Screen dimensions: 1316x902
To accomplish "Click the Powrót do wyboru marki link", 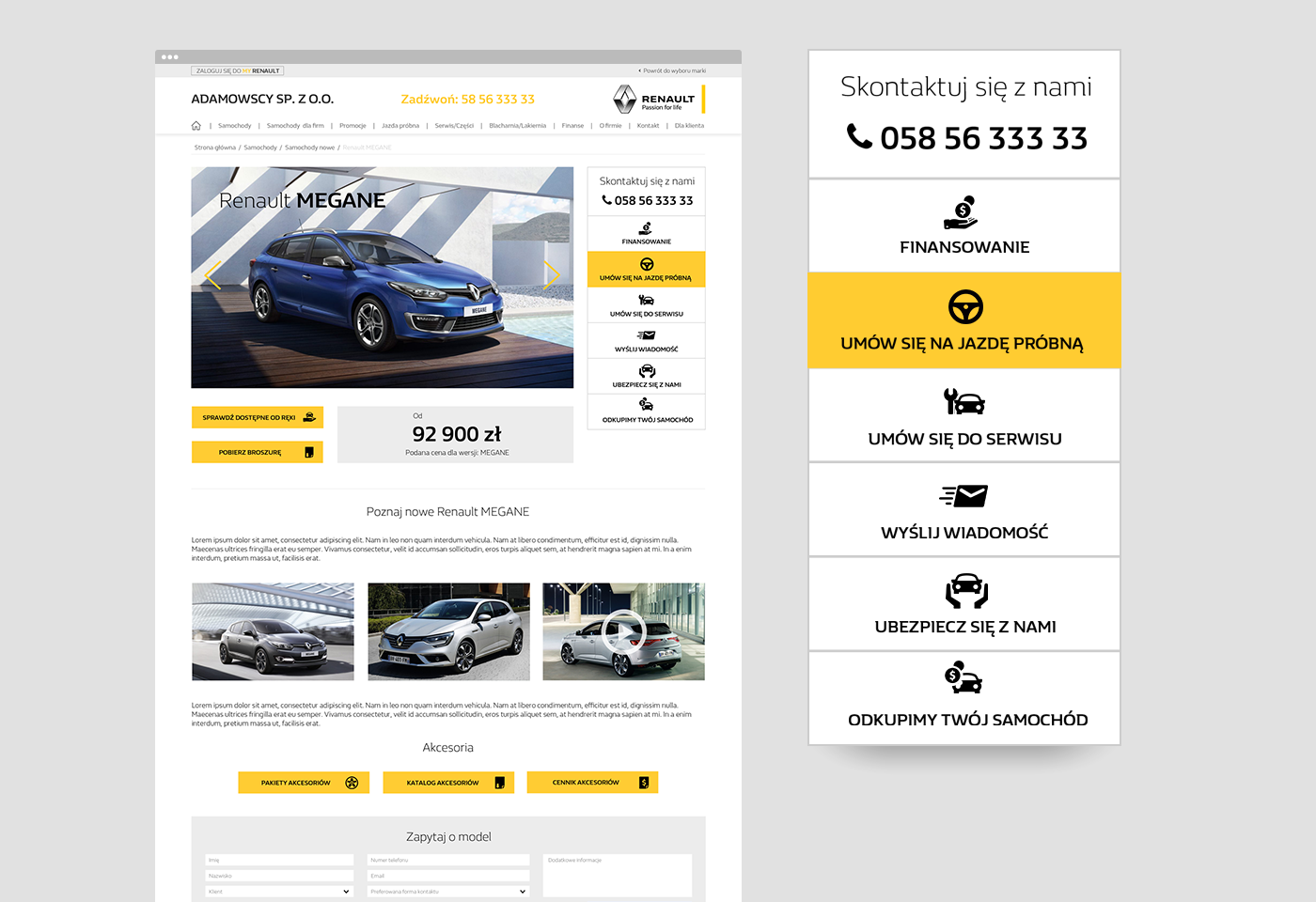I will point(672,70).
